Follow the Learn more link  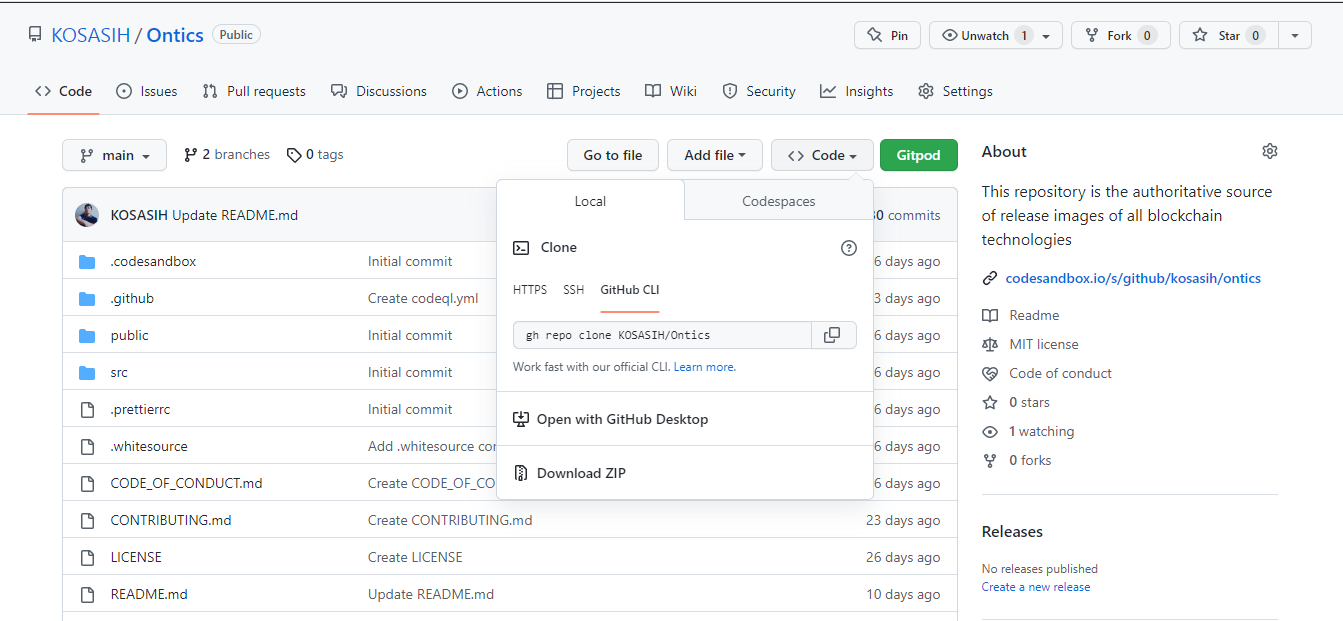(x=705, y=367)
